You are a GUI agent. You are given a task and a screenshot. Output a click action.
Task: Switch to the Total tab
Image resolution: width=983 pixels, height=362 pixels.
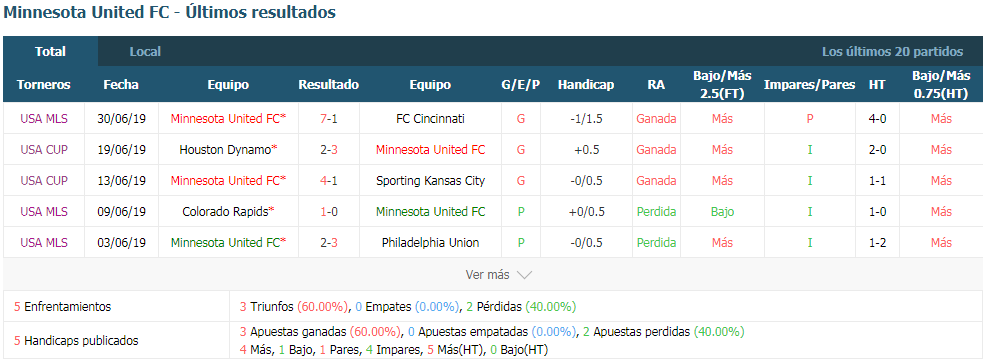pyautogui.click(x=50, y=51)
